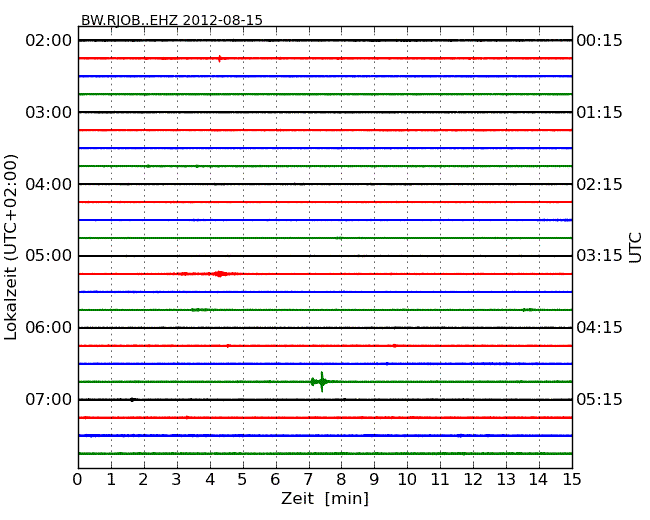This screenshot has width=650, height=520.
Task: Click the 0 minute tick label
Action: coord(78,480)
